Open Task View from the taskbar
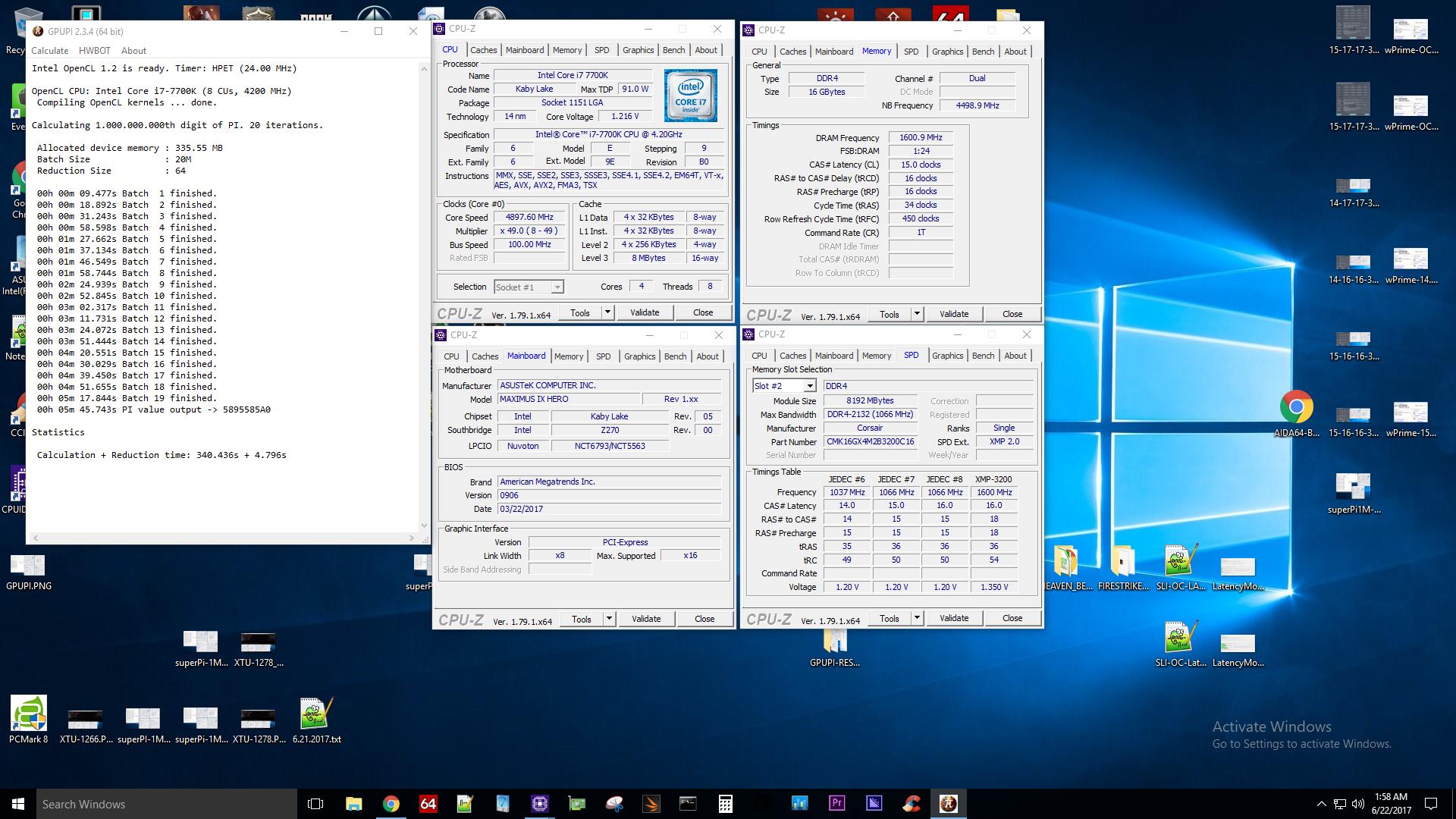This screenshot has height=819, width=1456. click(315, 804)
